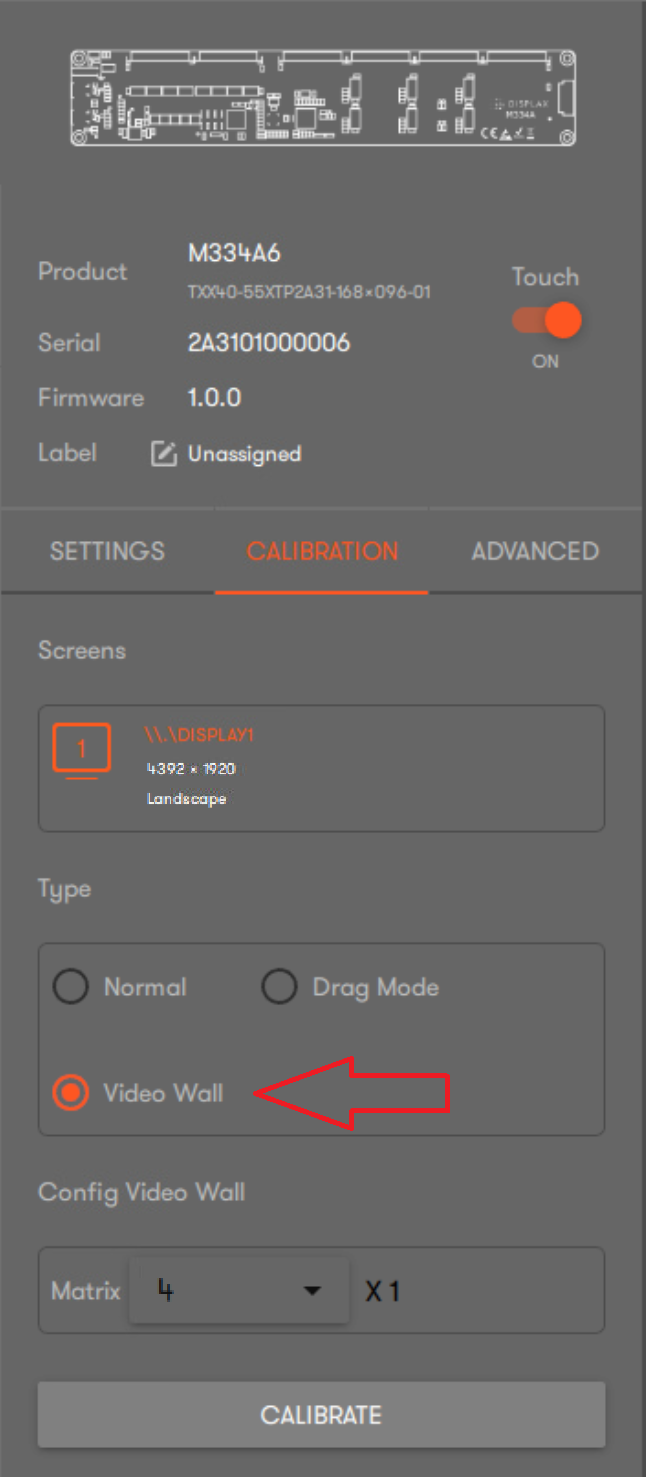This screenshot has width=646, height=1477.
Task: Open the CALIBRATION tab
Action: 322,551
